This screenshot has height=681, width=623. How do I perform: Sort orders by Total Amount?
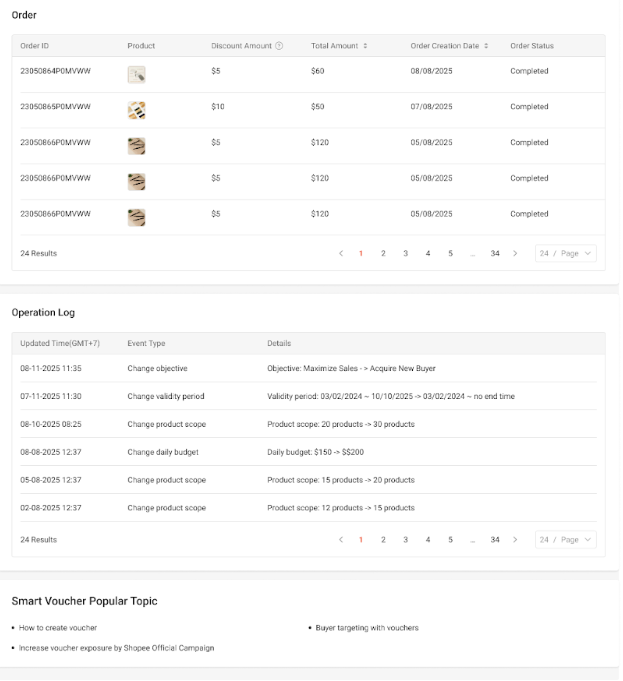[365, 46]
